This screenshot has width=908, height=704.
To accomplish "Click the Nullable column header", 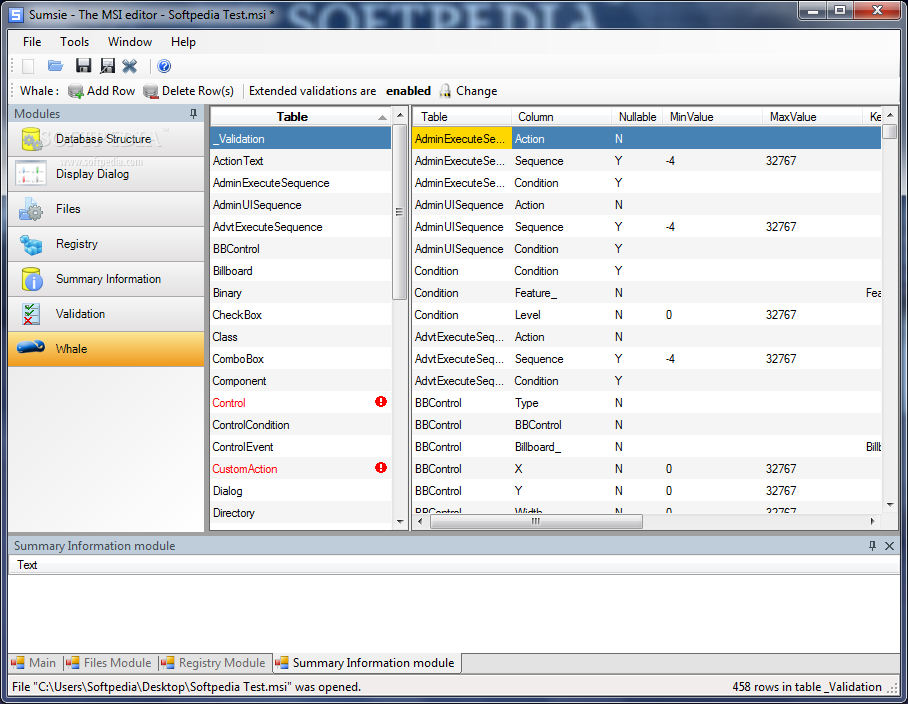I will [x=637, y=117].
